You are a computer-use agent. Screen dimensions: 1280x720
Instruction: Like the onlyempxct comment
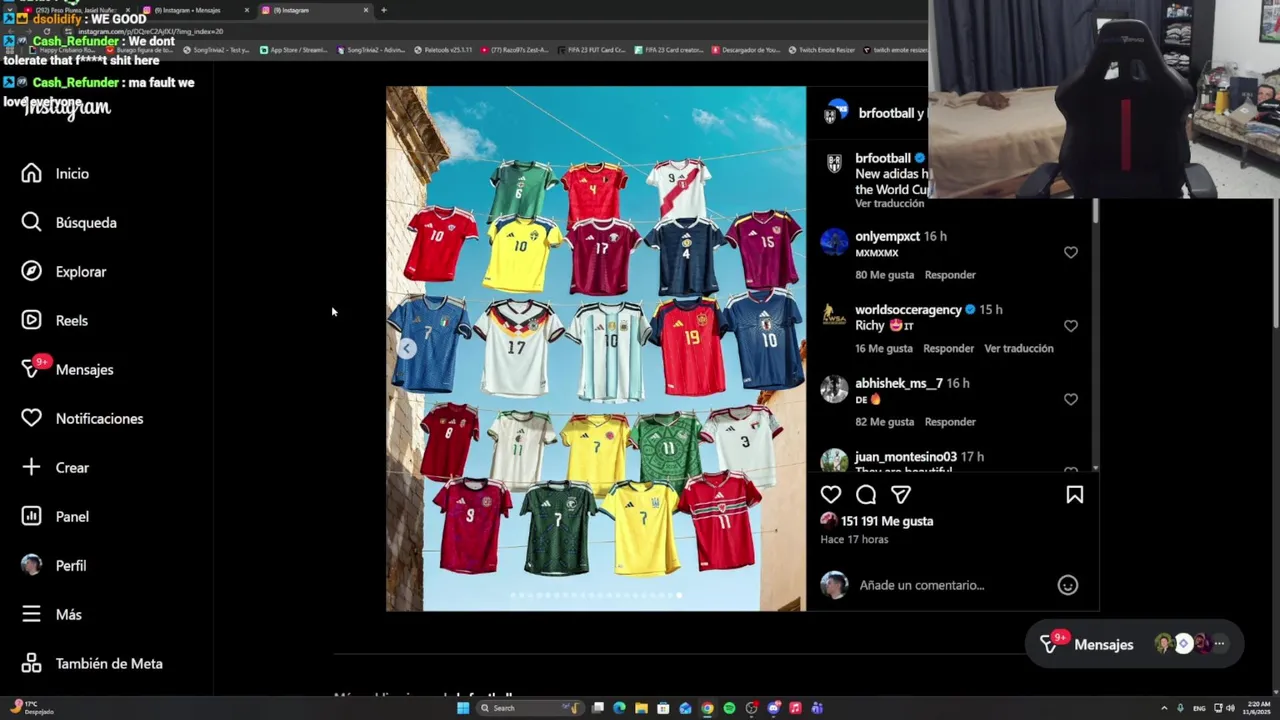pos(1071,253)
